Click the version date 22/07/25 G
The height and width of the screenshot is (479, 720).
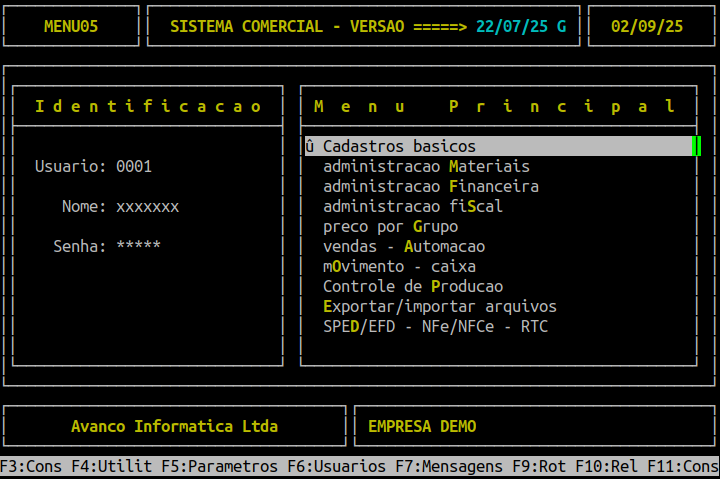pos(521,26)
